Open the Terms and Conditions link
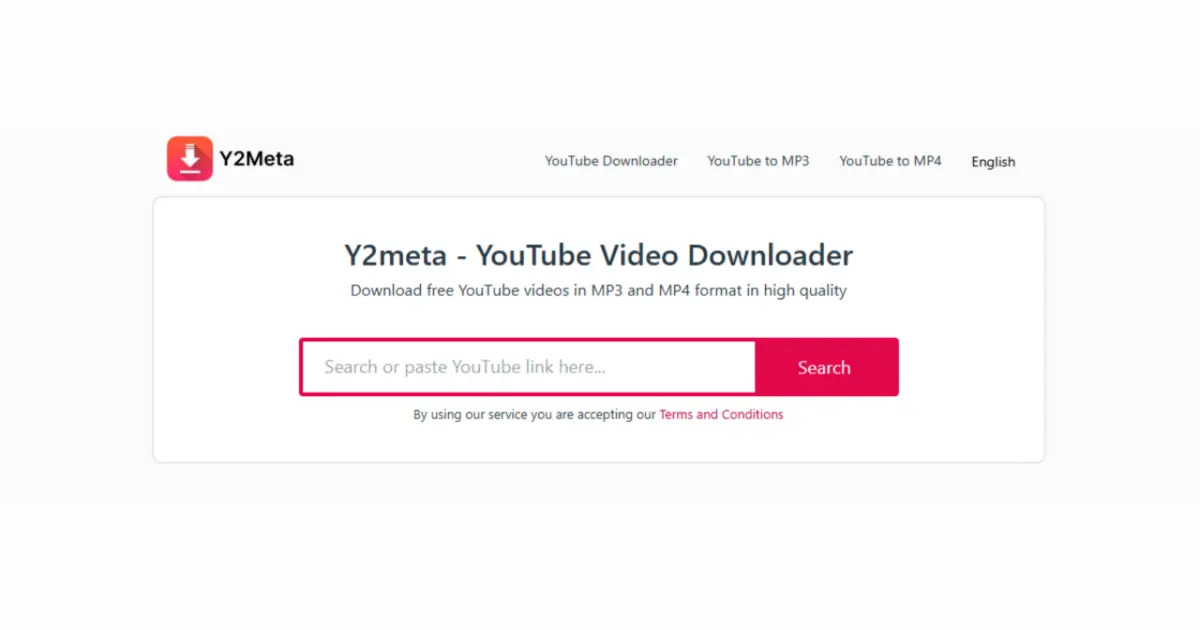 coord(721,414)
